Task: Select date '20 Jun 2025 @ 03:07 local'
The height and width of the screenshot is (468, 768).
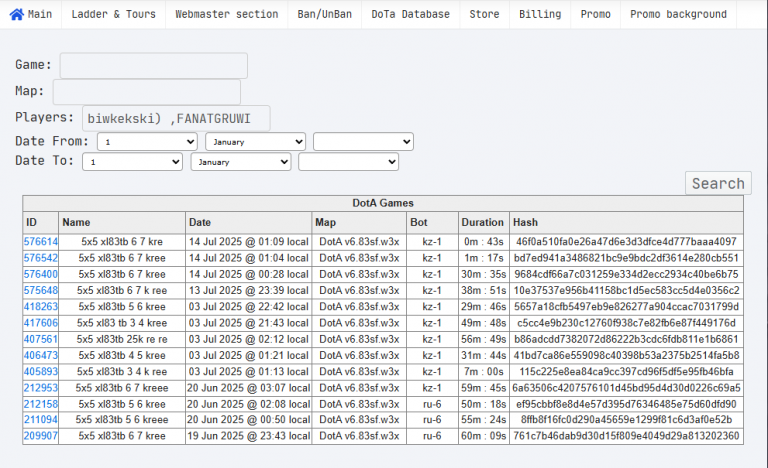Action: coord(249,388)
